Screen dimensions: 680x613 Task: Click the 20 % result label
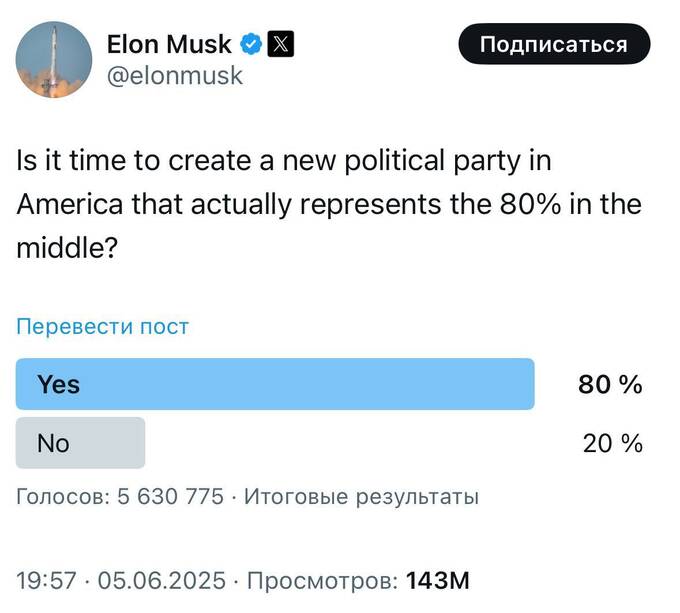(612, 443)
